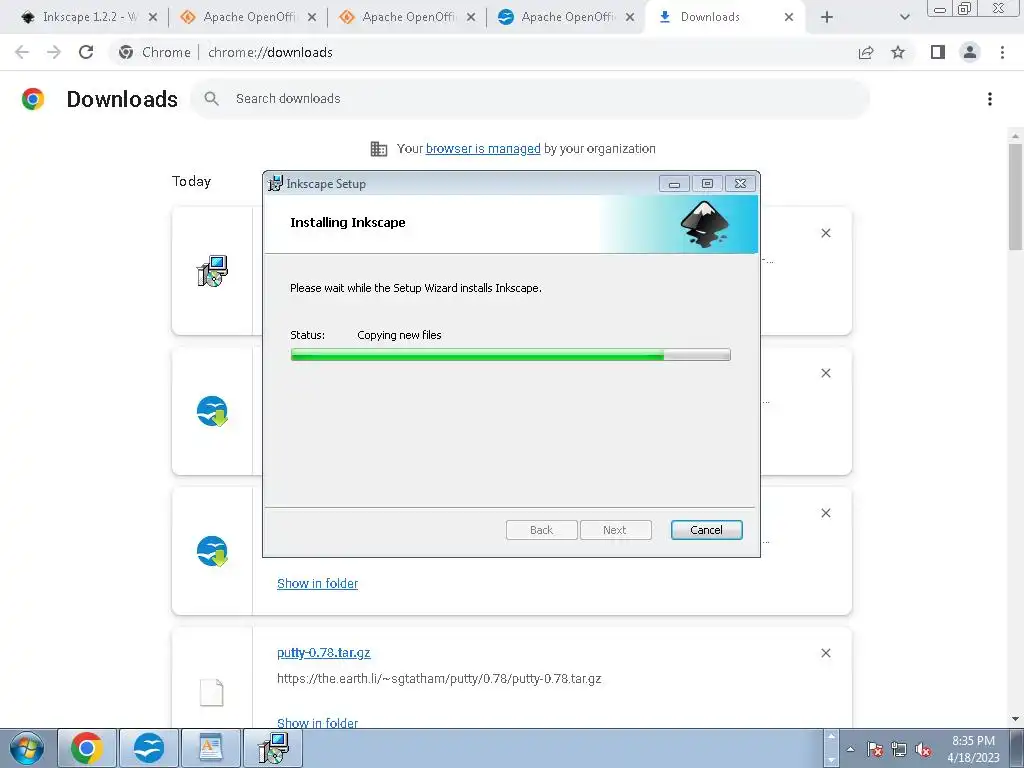Click the Chrome site info icon in address bar
This screenshot has width=1024, height=768.
click(x=126, y=52)
